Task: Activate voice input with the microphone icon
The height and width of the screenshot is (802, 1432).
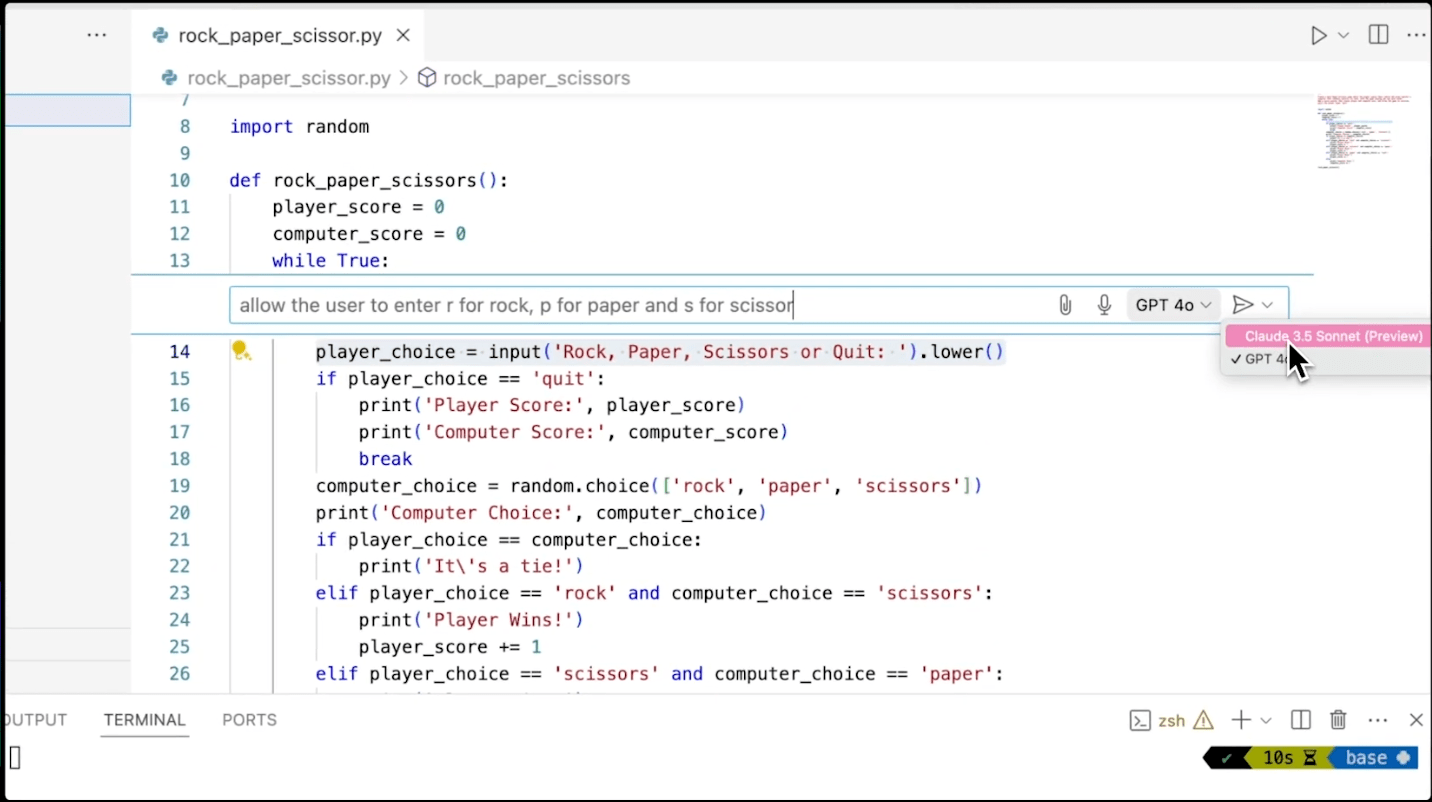Action: tap(1103, 305)
